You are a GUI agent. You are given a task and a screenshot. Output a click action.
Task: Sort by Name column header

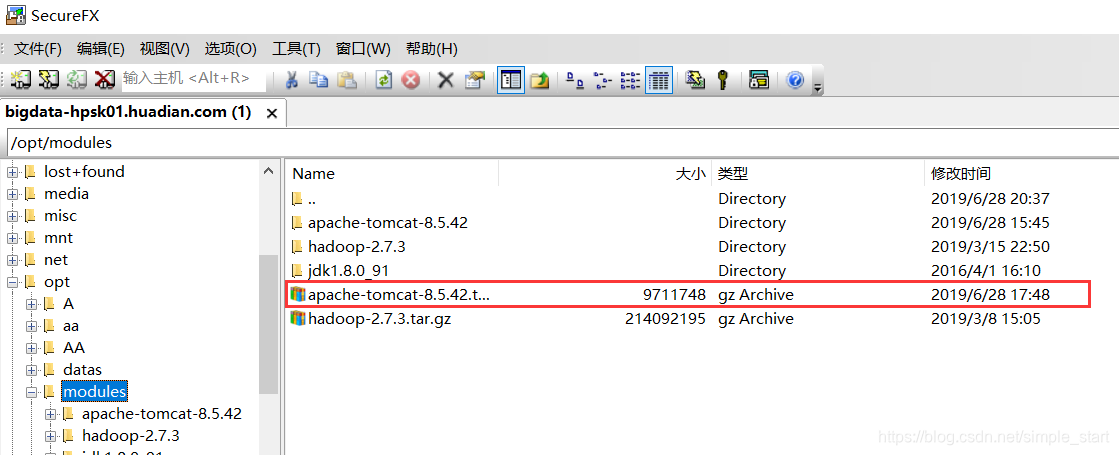[391, 173]
